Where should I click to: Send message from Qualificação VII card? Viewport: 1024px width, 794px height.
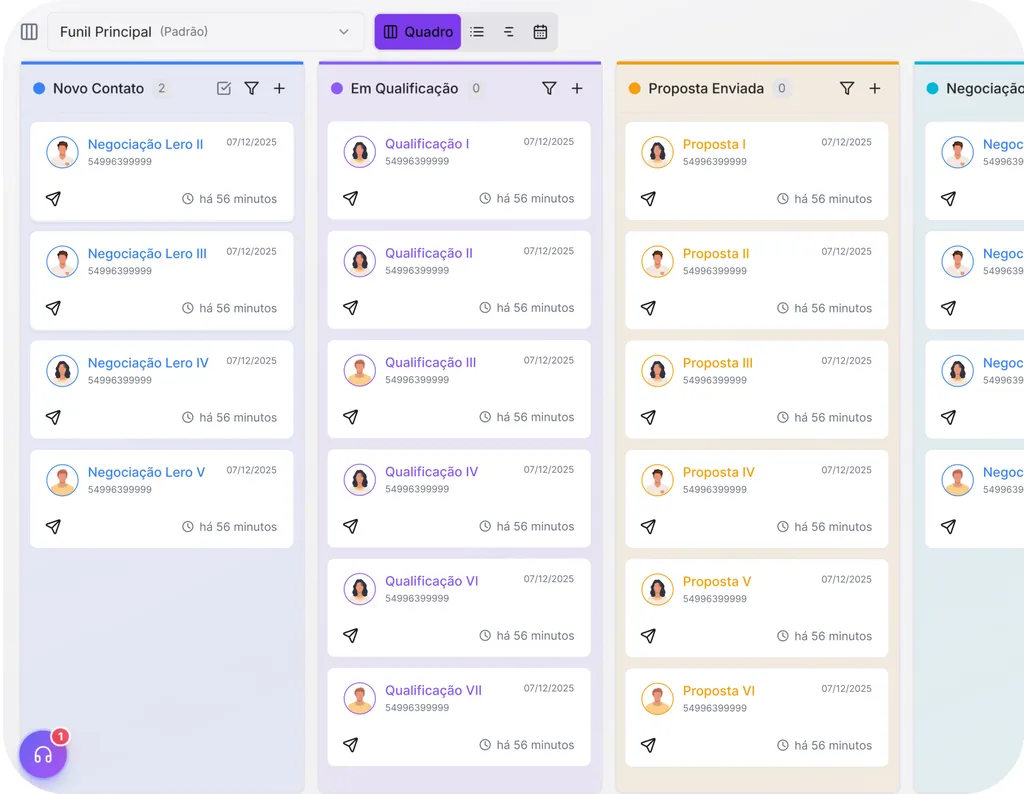pos(351,744)
